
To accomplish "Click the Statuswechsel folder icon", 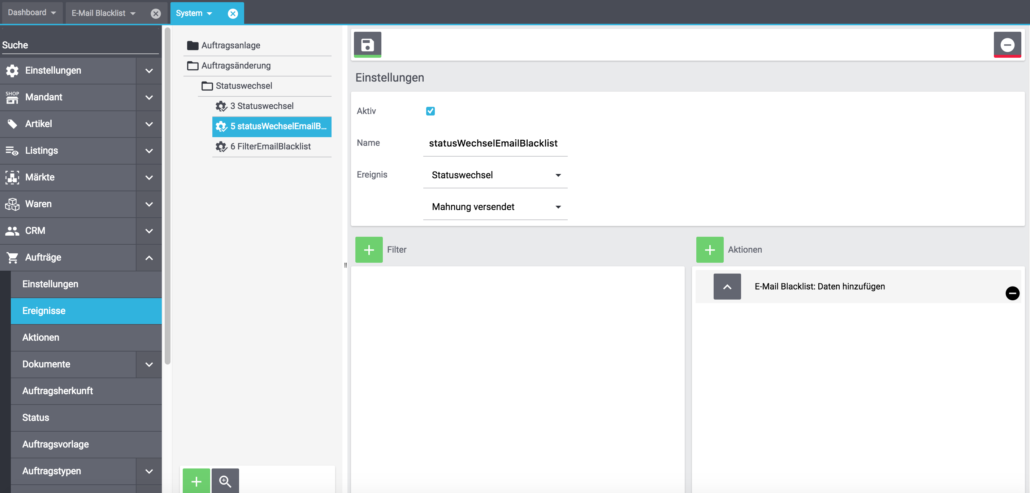I will (x=206, y=86).
